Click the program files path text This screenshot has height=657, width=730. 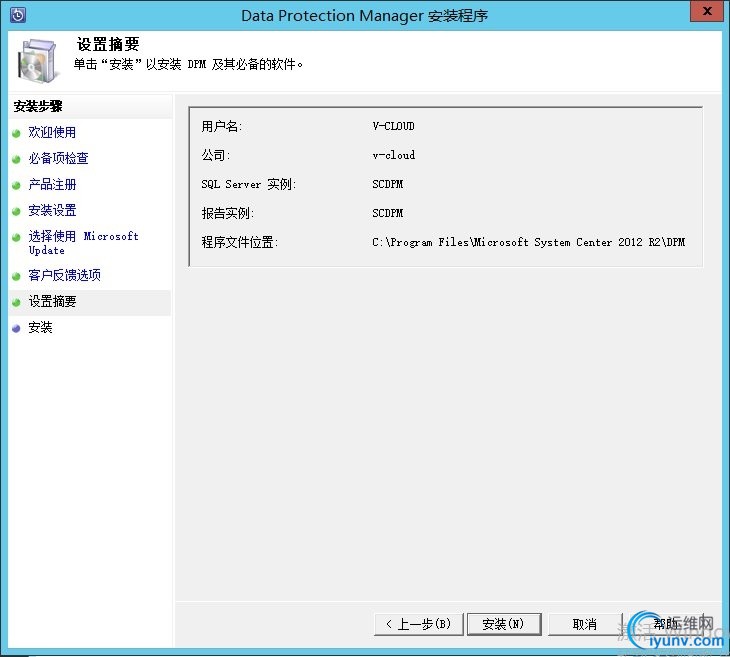click(528, 242)
